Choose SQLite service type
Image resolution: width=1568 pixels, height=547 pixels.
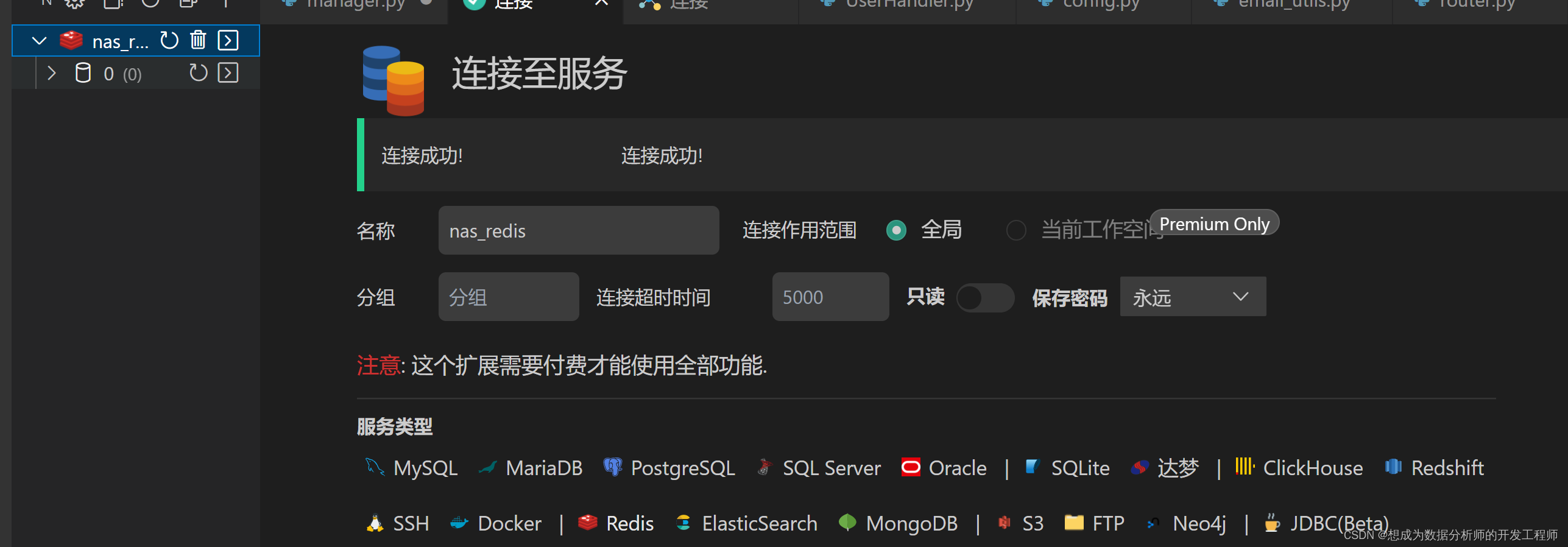coord(1067,468)
